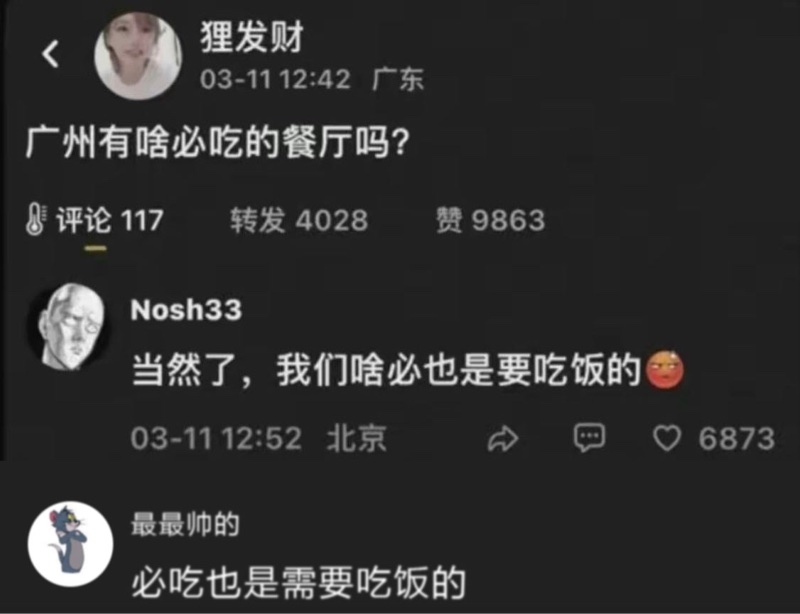Tap the 广东 location label
The image size is (800, 614).
398,80
